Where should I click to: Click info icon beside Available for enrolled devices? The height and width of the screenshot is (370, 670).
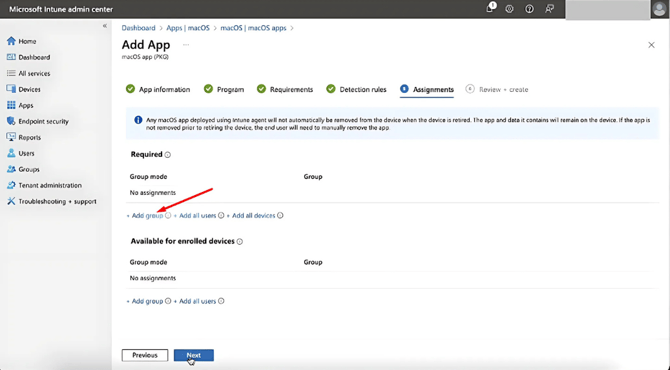click(x=240, y=241)
